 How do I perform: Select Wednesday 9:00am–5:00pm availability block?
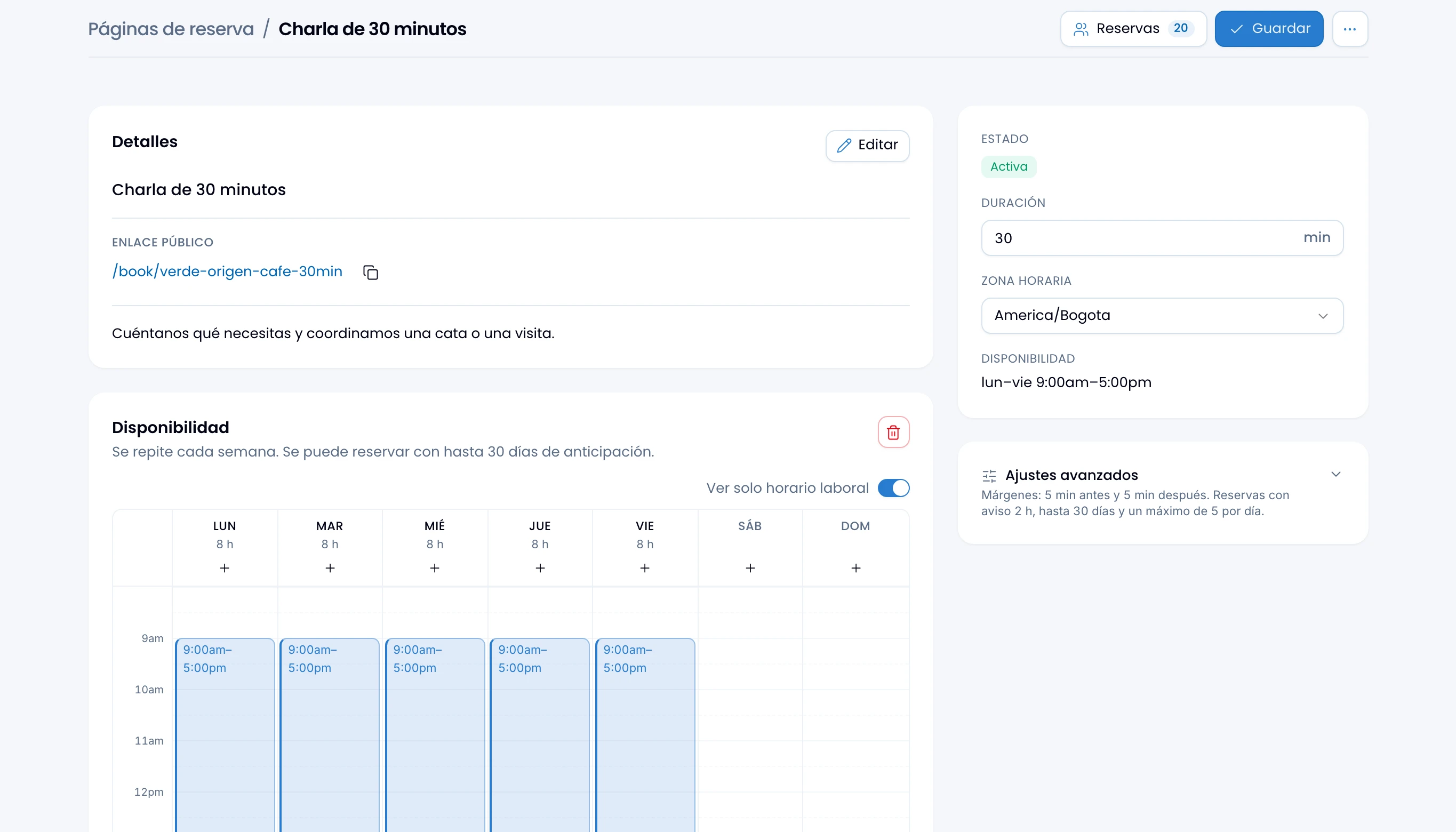coord(435,735)
